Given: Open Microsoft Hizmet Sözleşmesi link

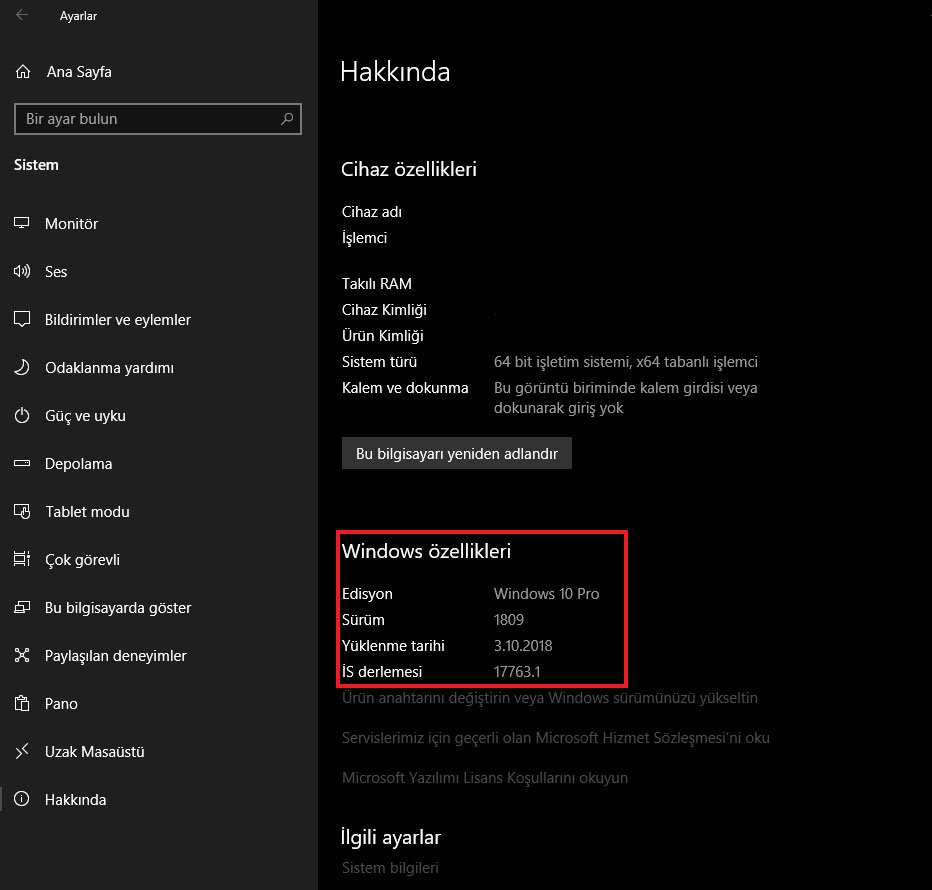Looking at the screenshot, I should (x=555, y=738).
